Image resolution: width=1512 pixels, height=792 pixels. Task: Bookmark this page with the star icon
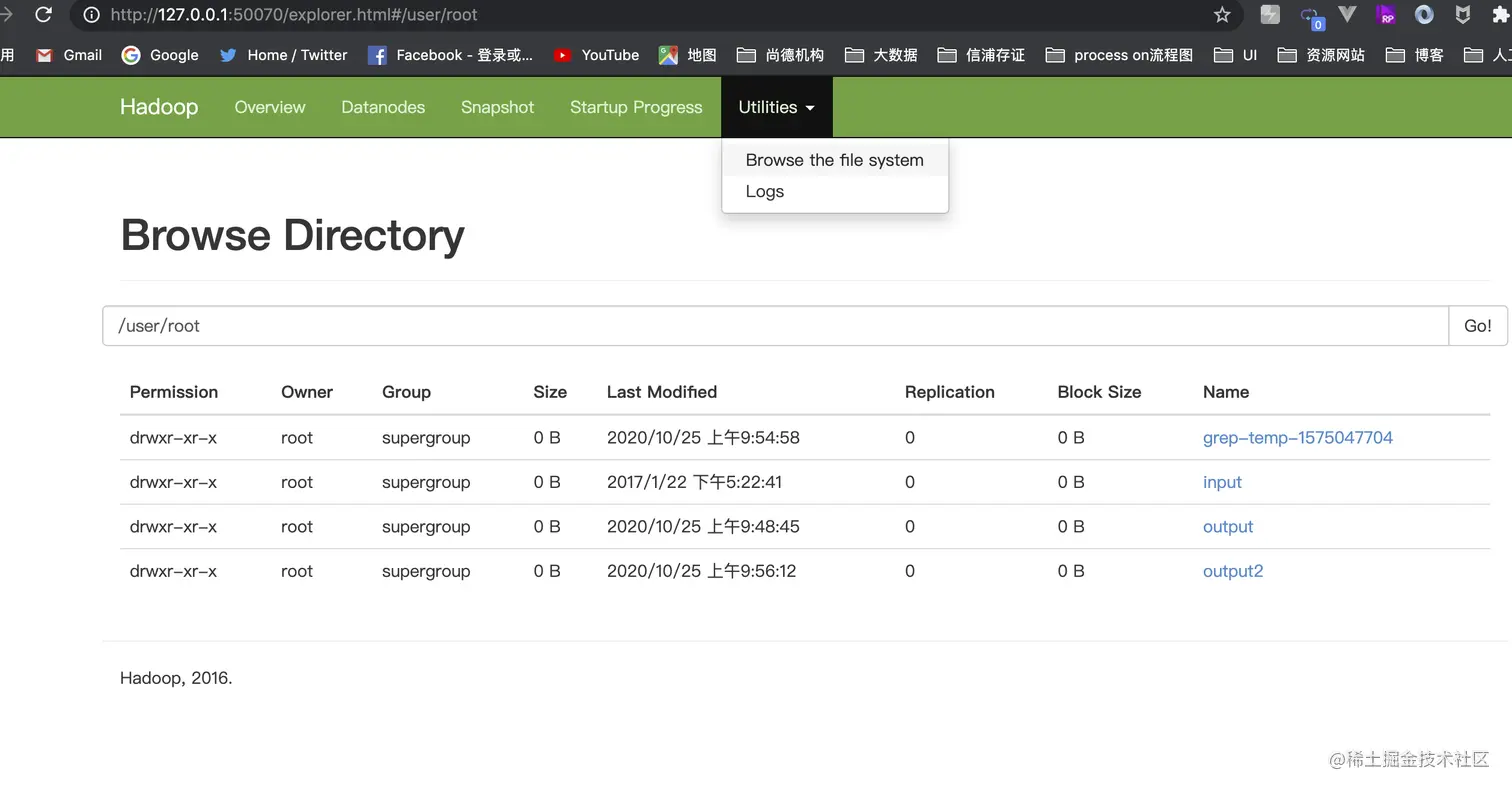(1222, 15)
